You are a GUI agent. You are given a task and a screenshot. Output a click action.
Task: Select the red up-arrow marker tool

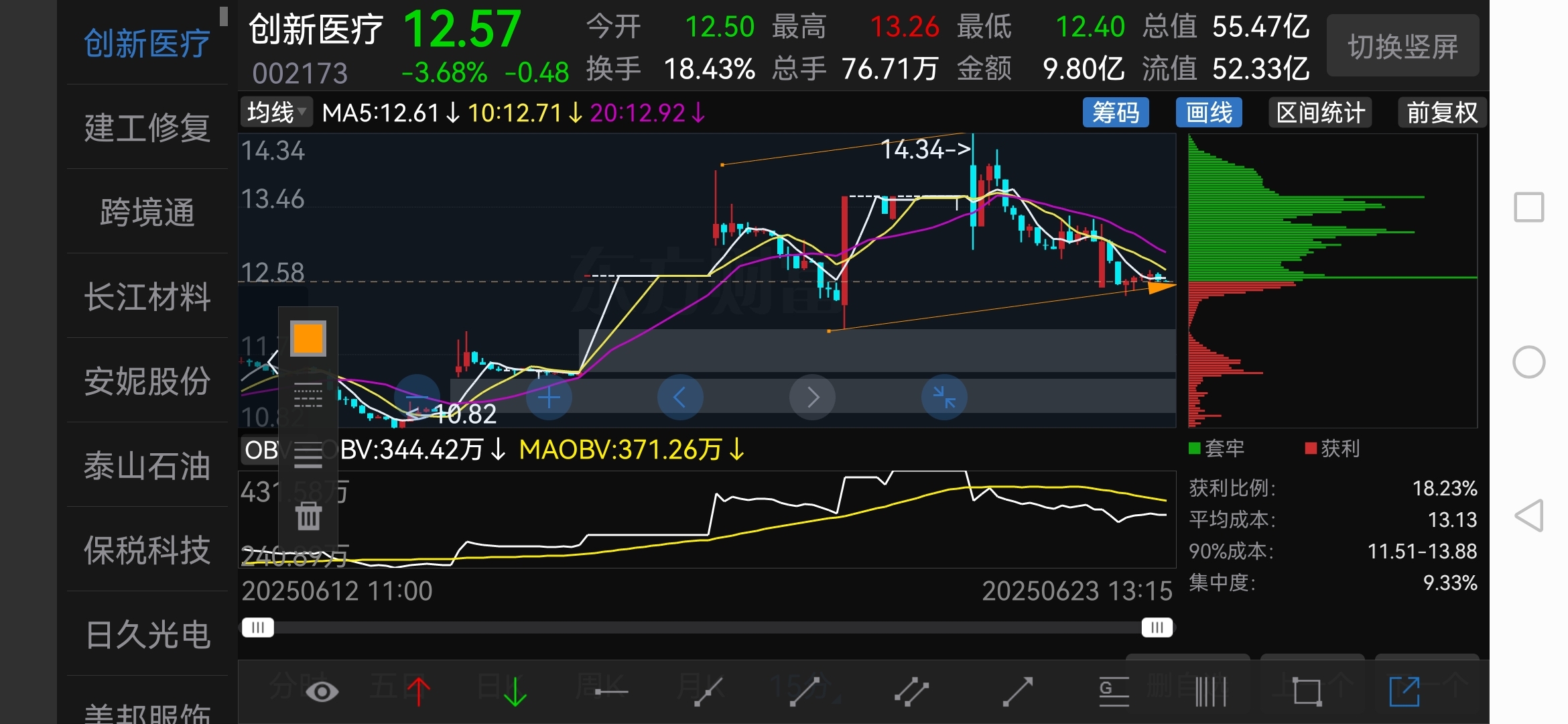pyautogui.click(x=419, y=692)
